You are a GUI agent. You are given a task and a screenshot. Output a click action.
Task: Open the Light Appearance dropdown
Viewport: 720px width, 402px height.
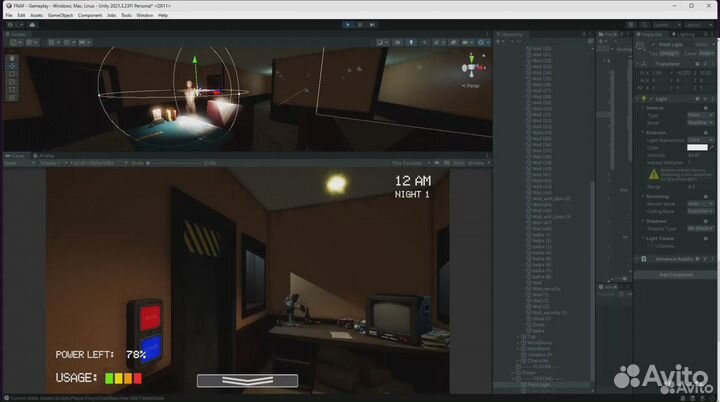click(x=700, y=140)
